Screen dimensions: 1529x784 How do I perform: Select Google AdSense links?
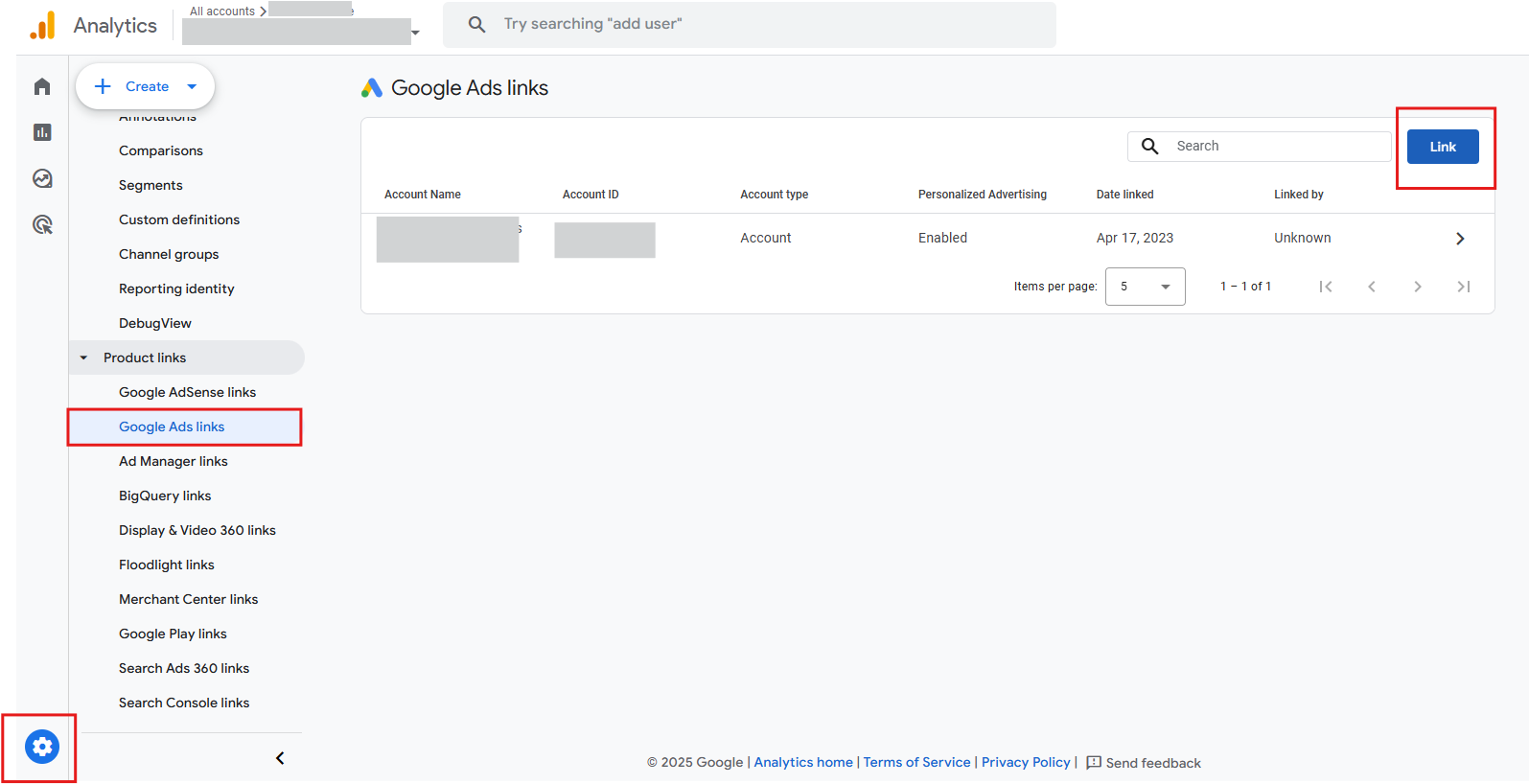[187, 392]
